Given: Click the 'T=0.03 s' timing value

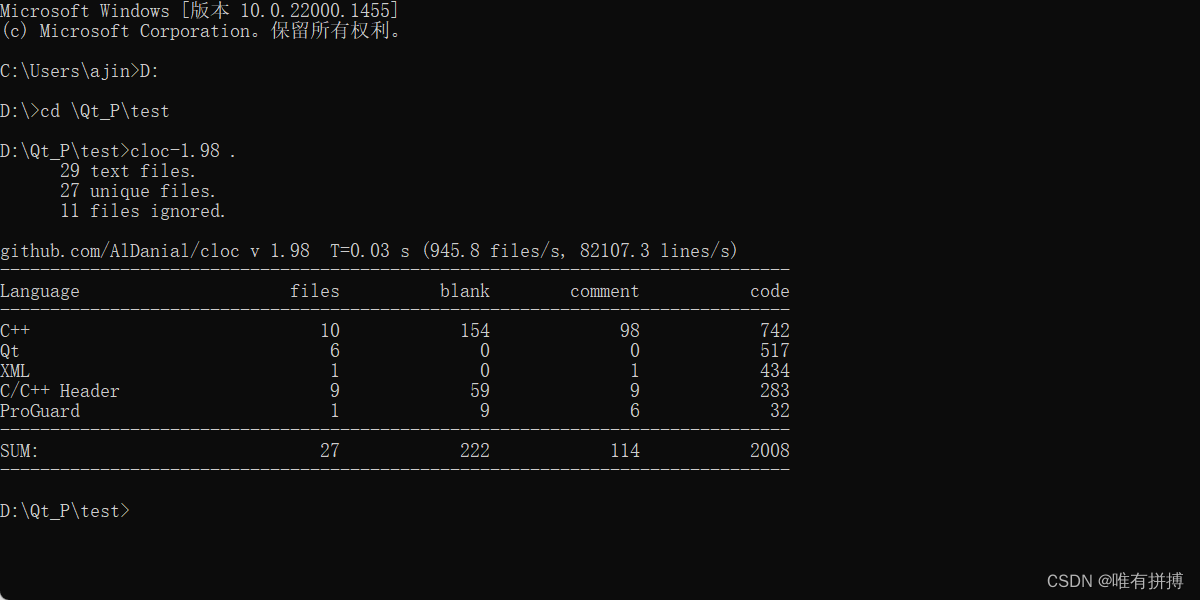Looking at the screenshot, I should point(370,251).
